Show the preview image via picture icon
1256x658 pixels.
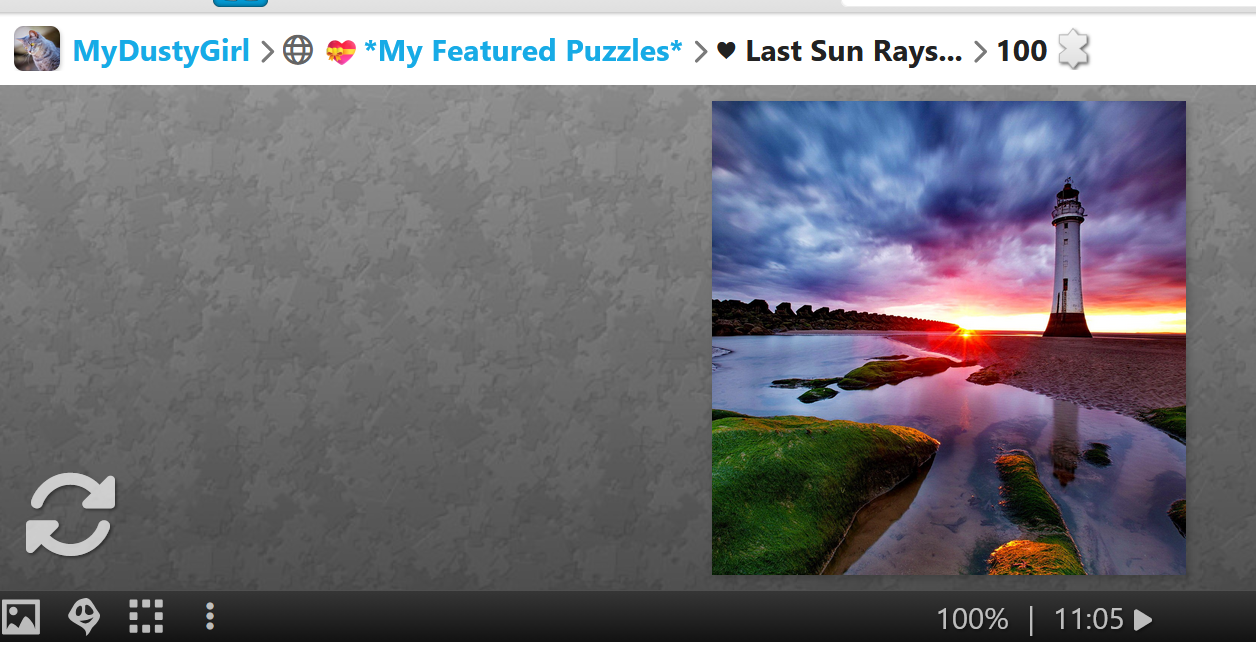point(21,617)
